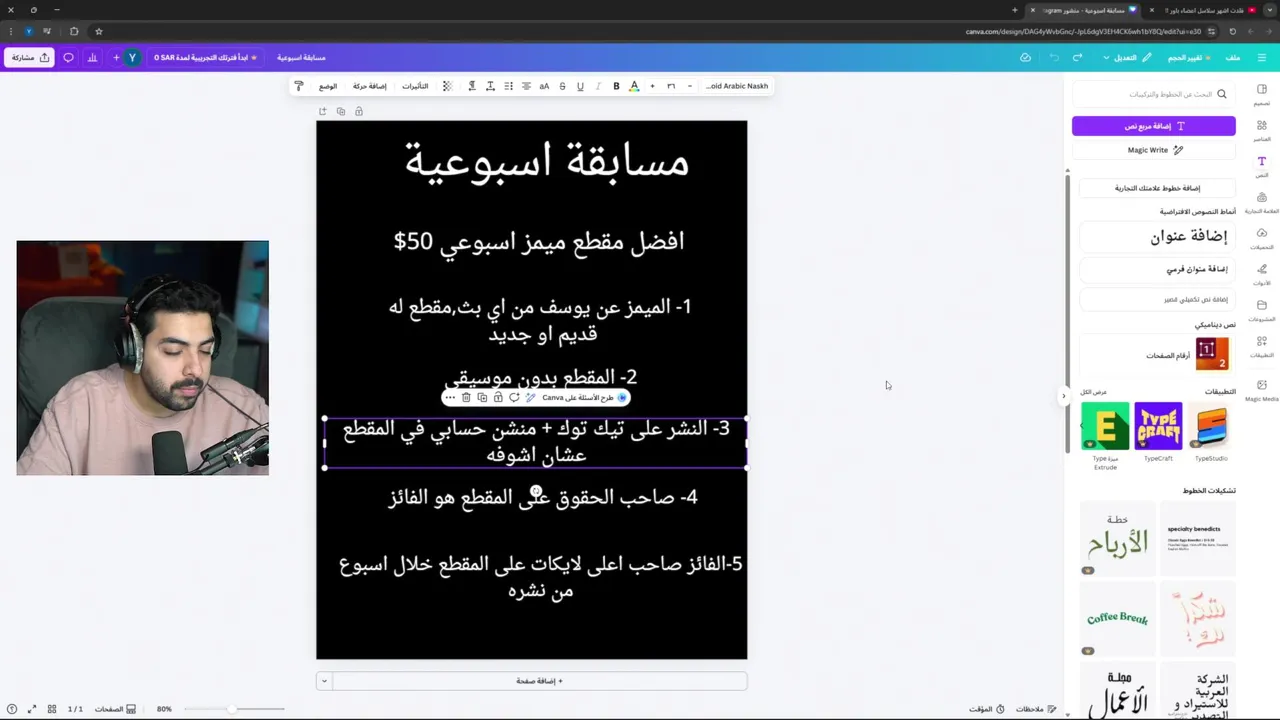Open the TypeStudio app

(1211, 427)
